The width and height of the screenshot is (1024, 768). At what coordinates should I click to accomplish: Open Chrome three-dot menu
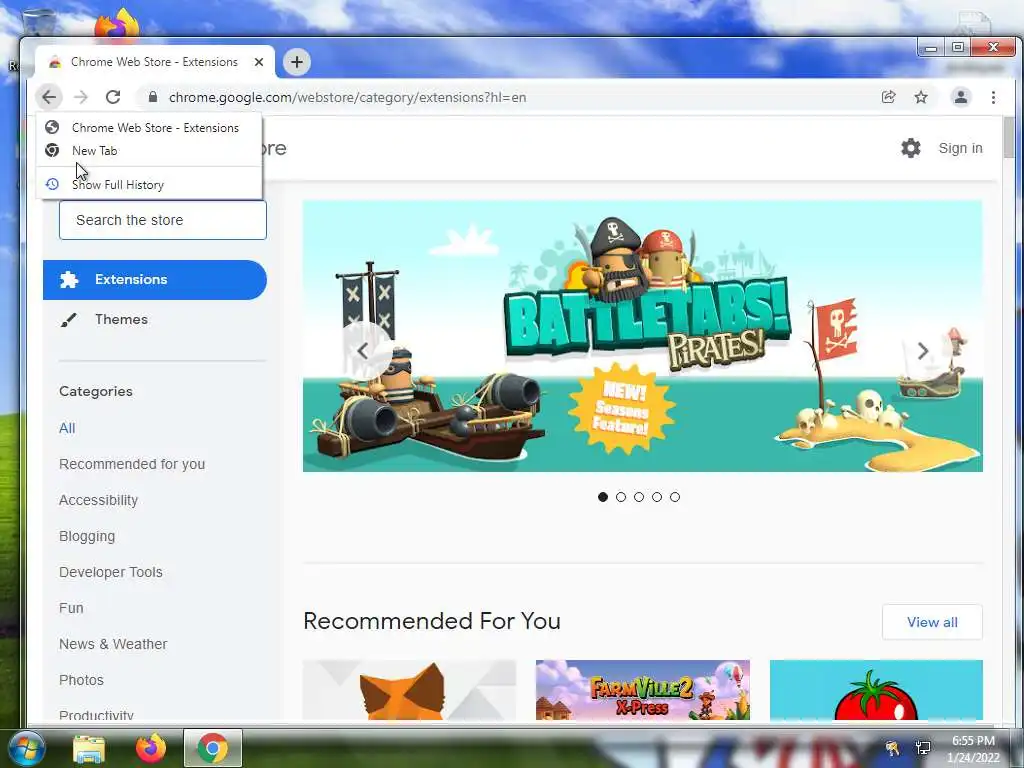pos(993,97)
